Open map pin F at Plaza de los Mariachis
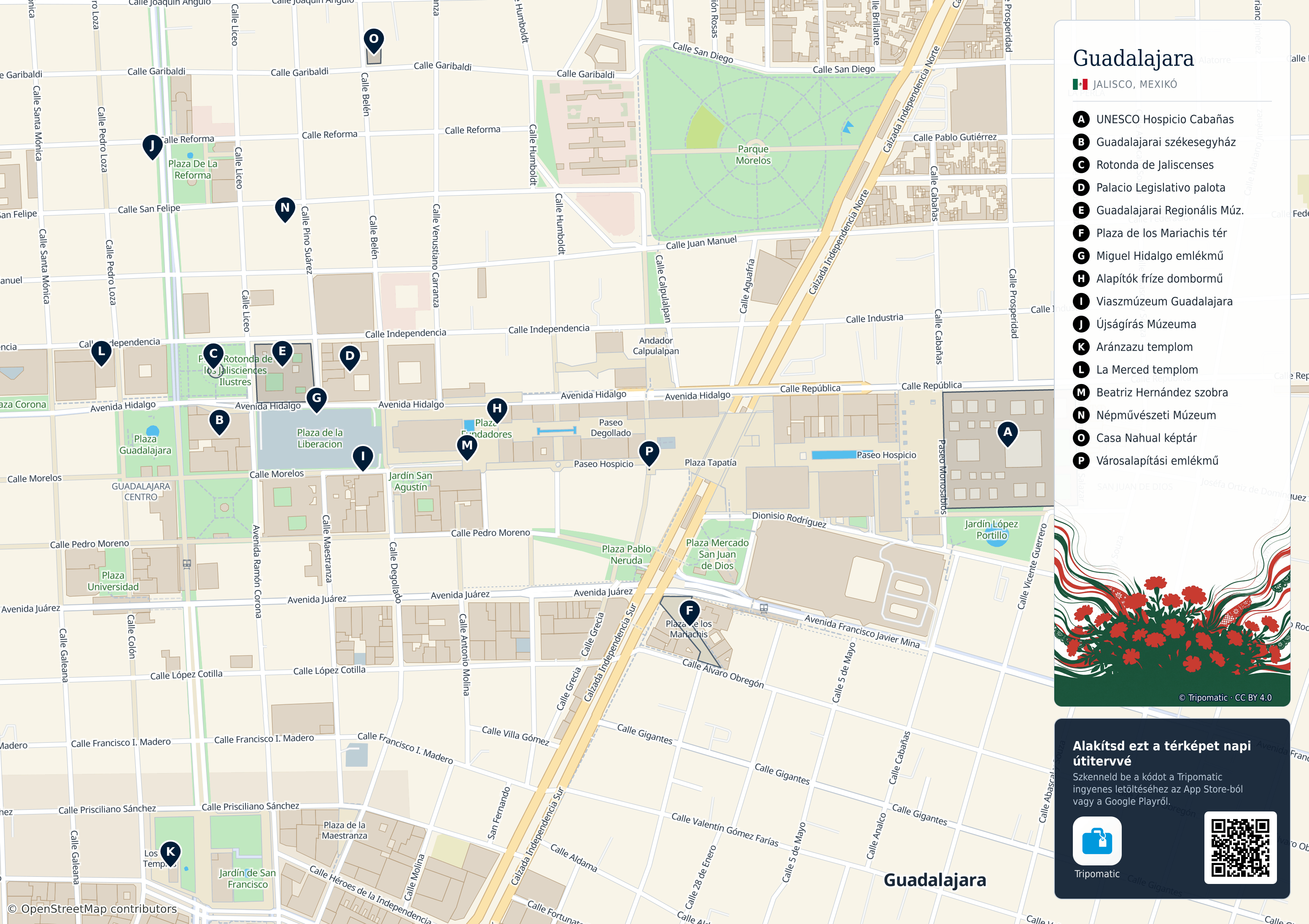Screen dimensions: 1309x924 (x=689, y=612)
